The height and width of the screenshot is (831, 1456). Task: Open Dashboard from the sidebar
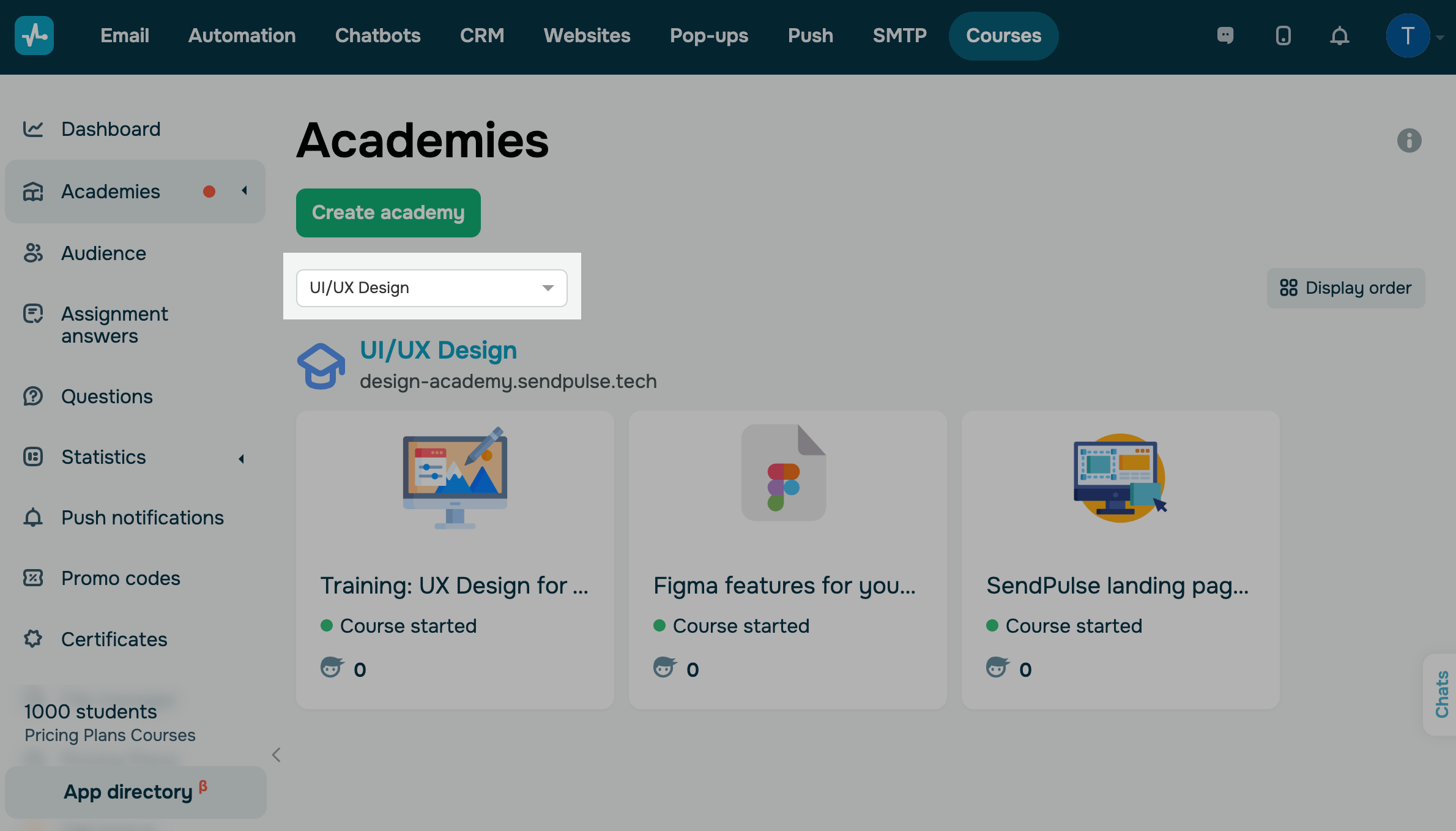[110, 129]
